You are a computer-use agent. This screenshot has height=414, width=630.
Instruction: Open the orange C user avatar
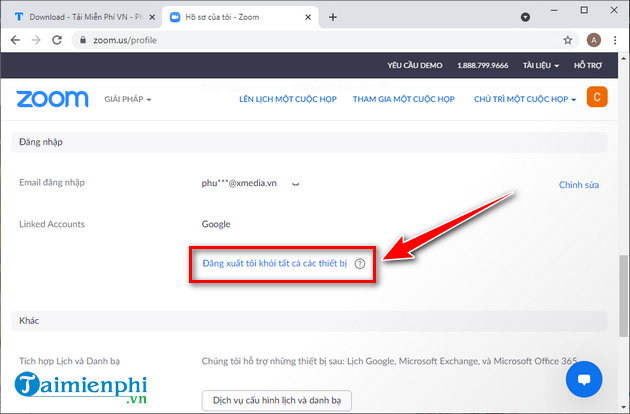[x=597, y=97]
